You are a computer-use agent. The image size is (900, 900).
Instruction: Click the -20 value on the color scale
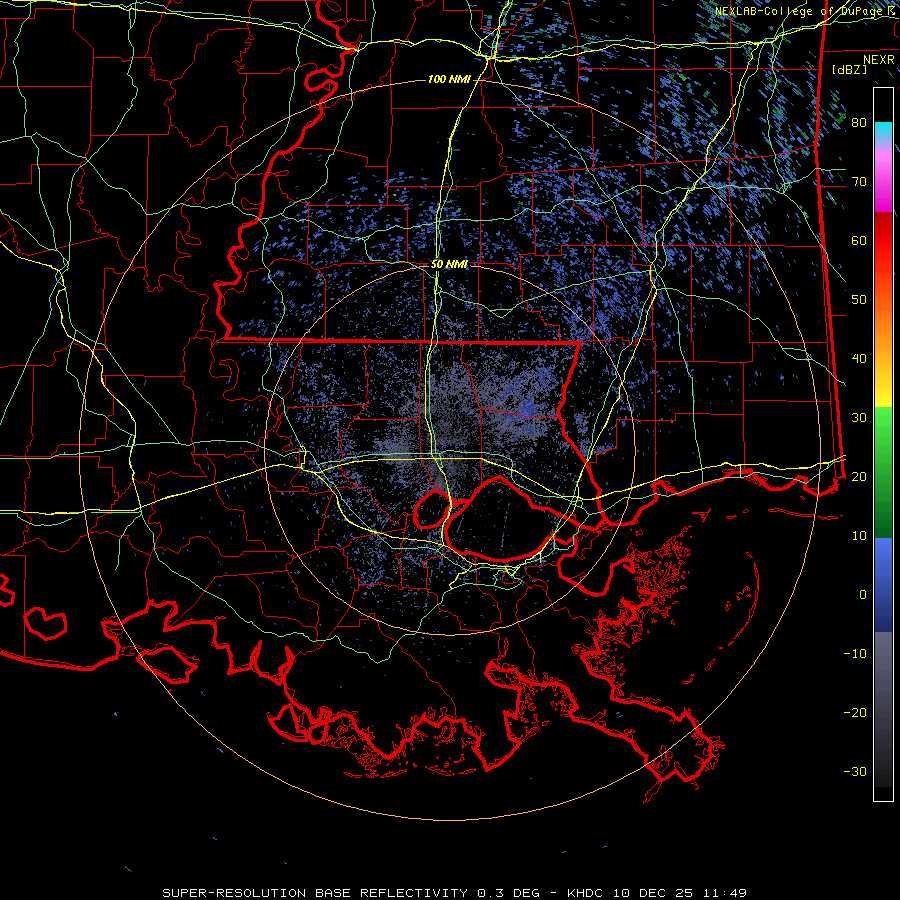click(x=855, y=712)
